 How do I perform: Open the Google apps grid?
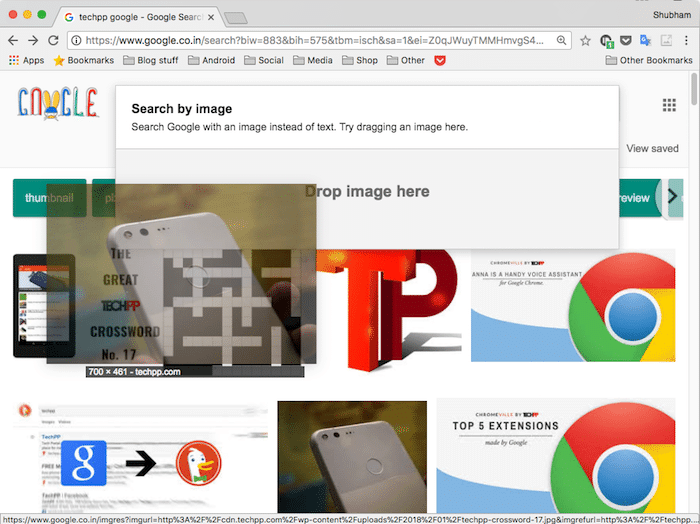(x=669, y=105)
